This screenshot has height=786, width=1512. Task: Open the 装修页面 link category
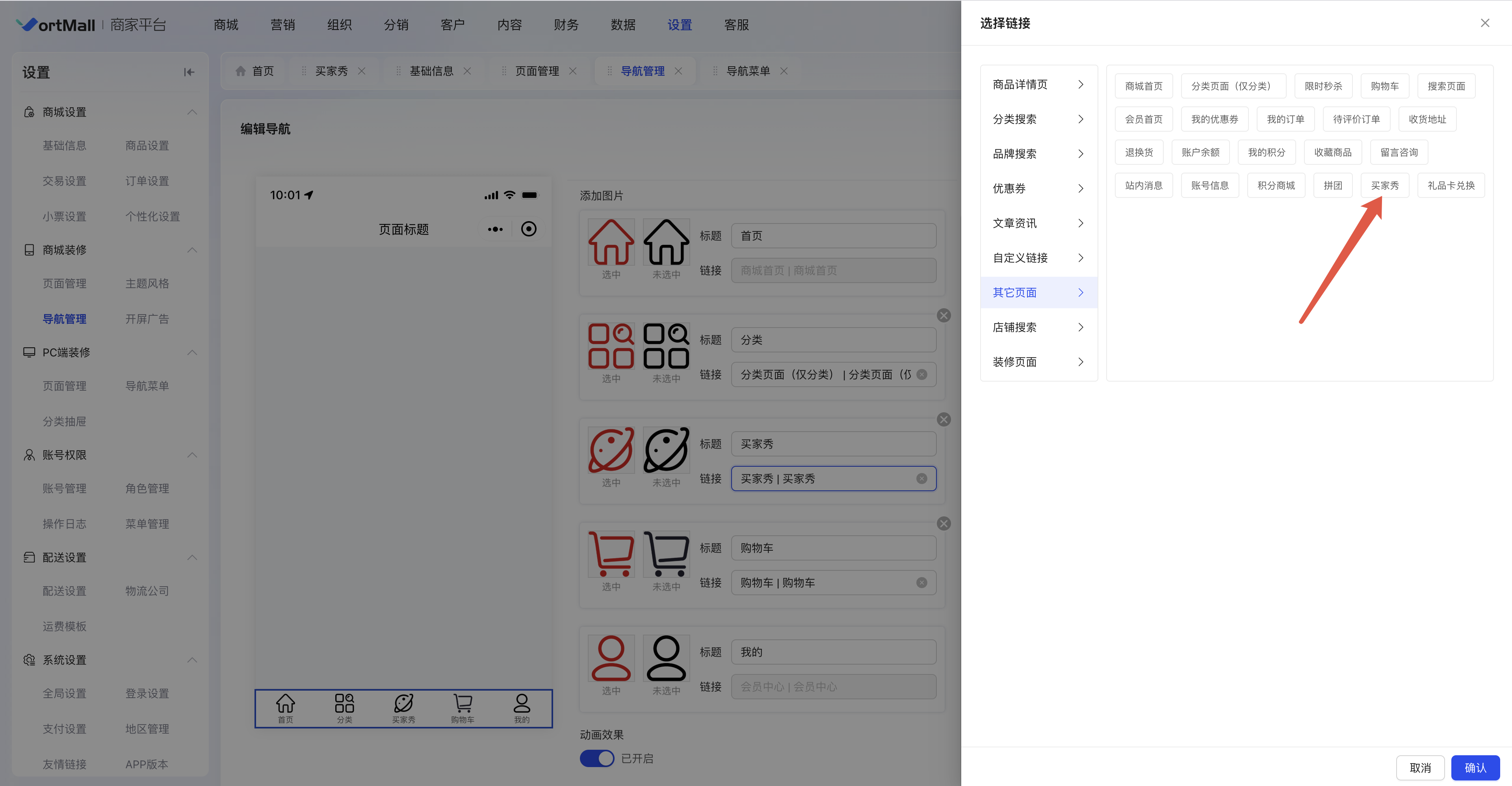click(1038, 362)
